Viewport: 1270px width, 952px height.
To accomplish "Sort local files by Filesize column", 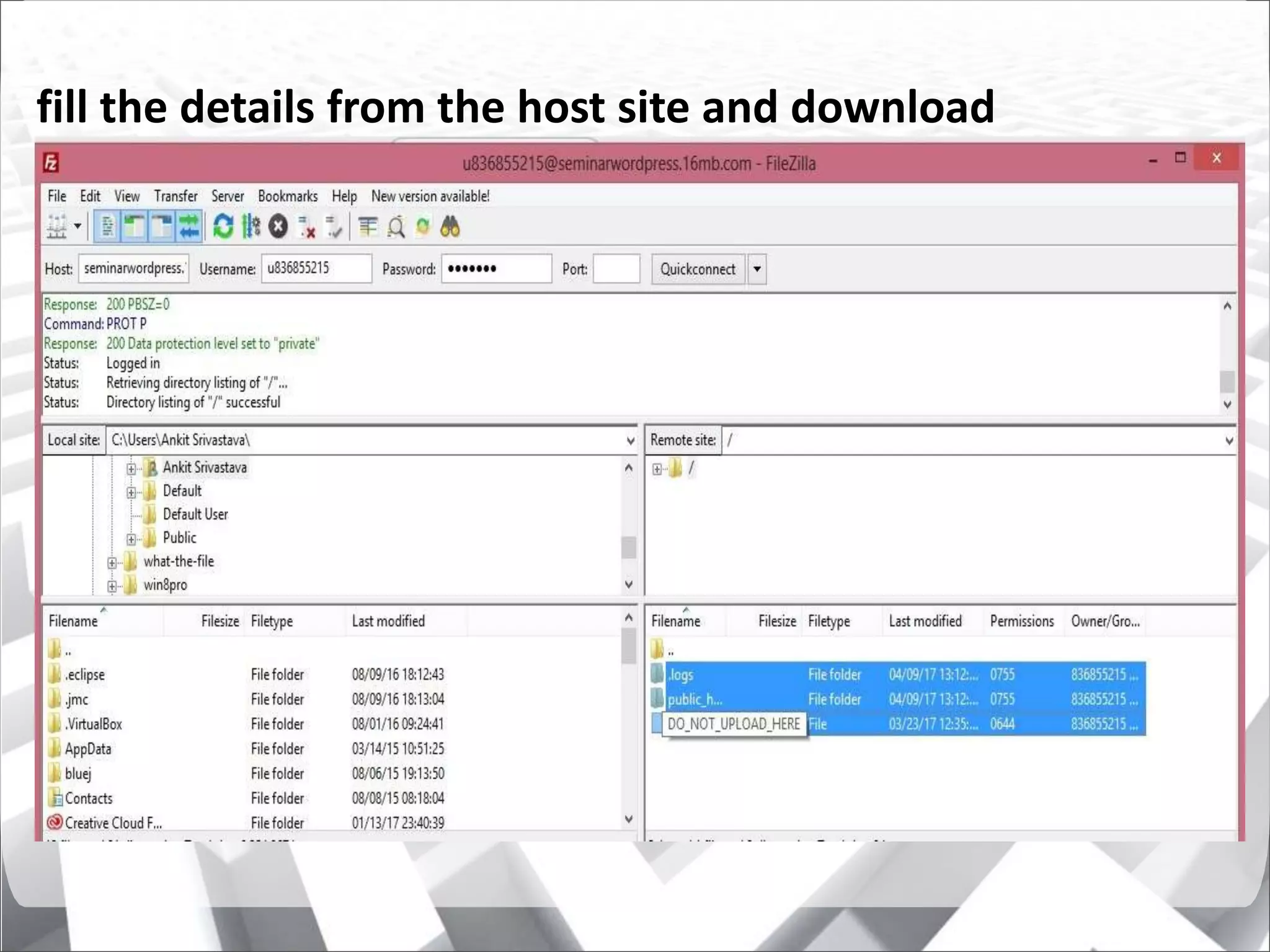I will pos(205,621).
